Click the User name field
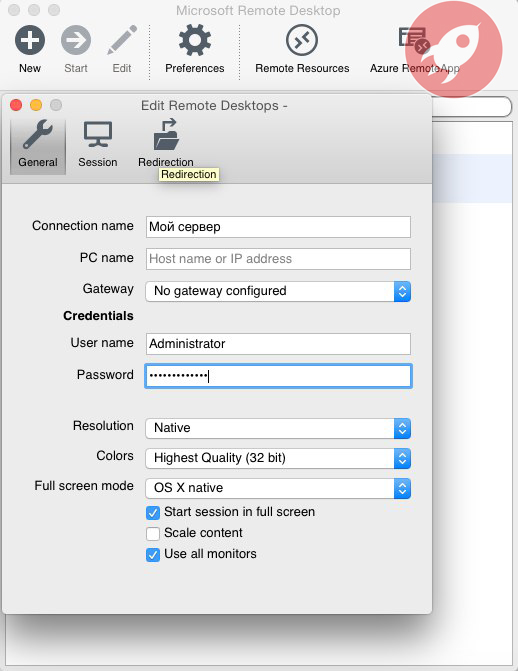 click(x=278, y=344)
